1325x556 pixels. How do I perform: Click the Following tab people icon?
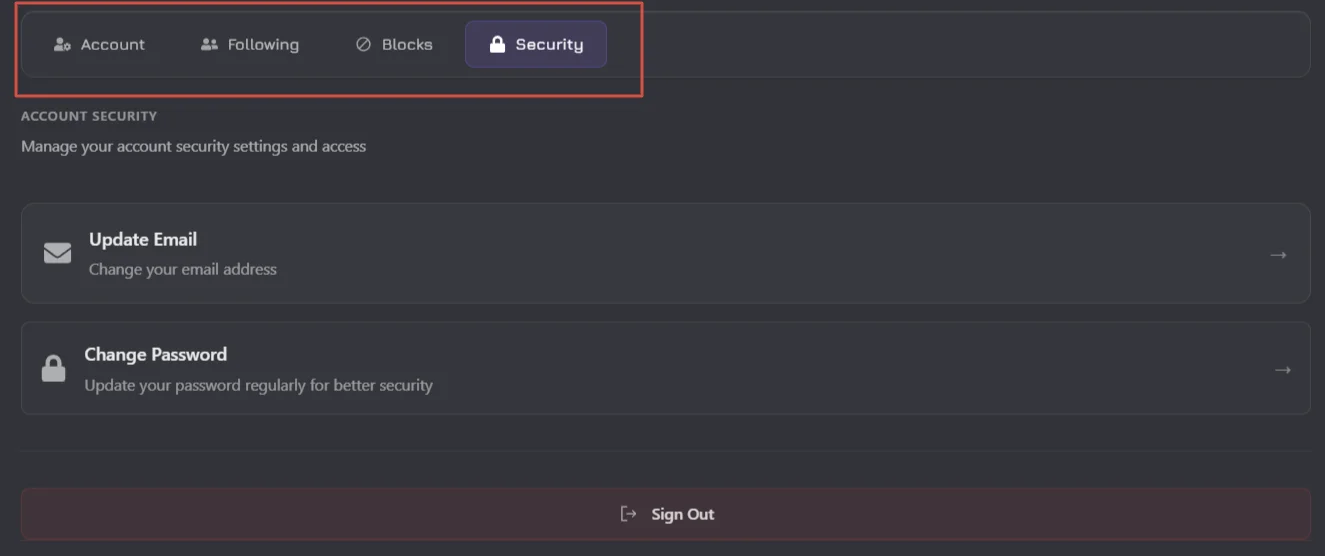click(x=209, y=45)
